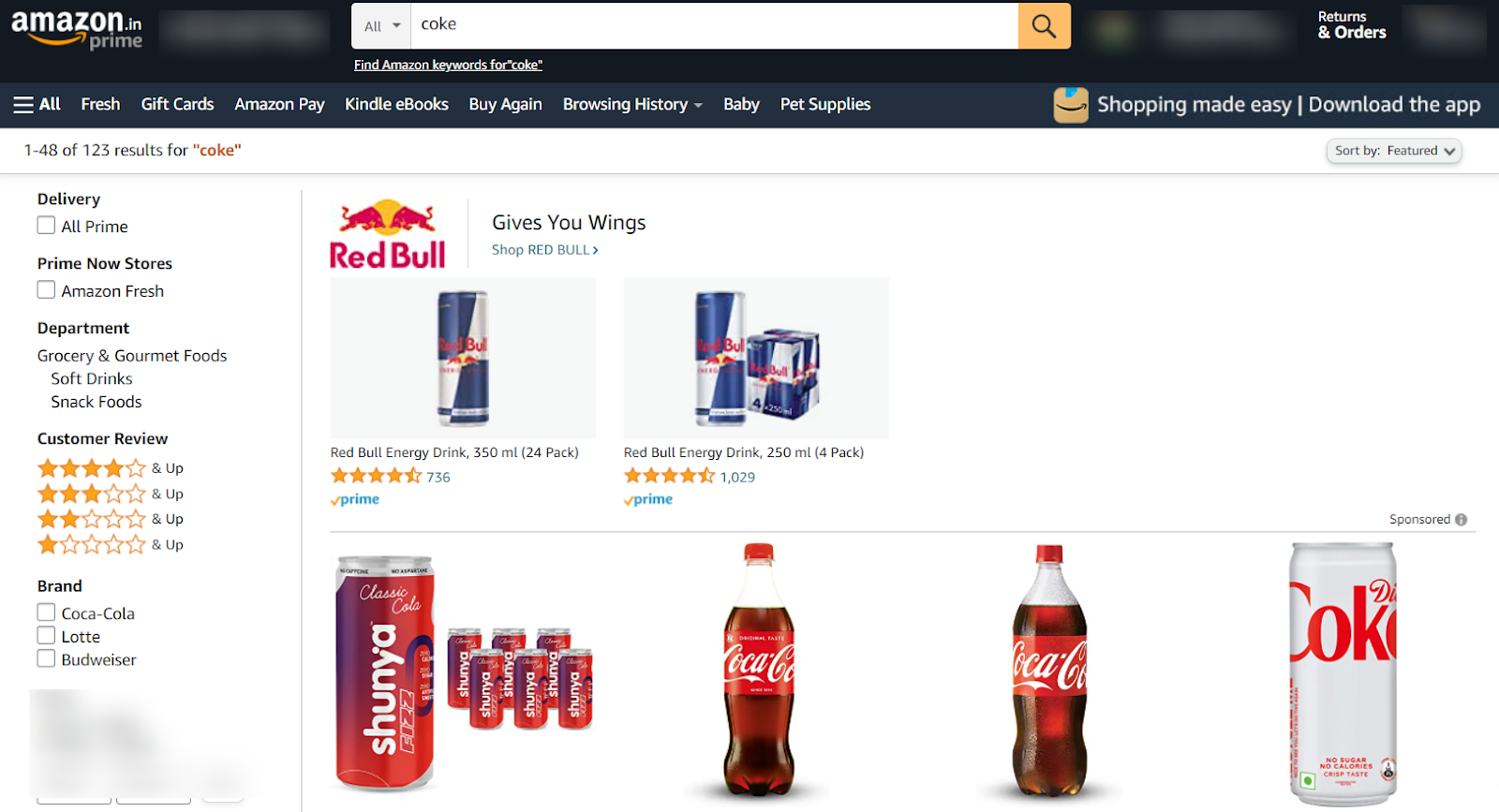Open the hamburger All menu
The height and width of the screenshot is (812, 1499).
click(37, 104)
